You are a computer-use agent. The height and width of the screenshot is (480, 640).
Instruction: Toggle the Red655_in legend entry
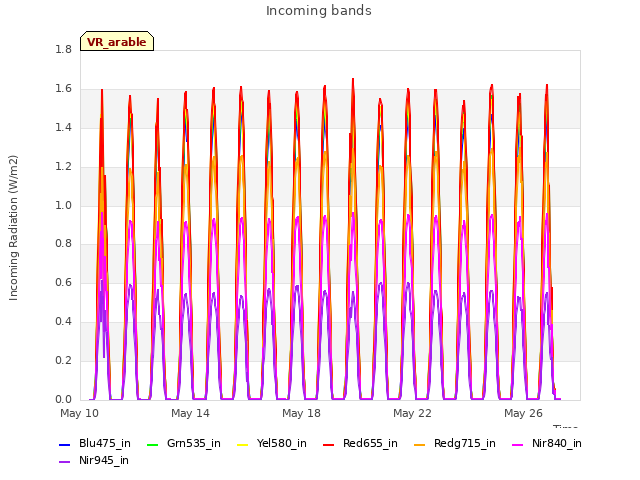[x=360, y=443]
